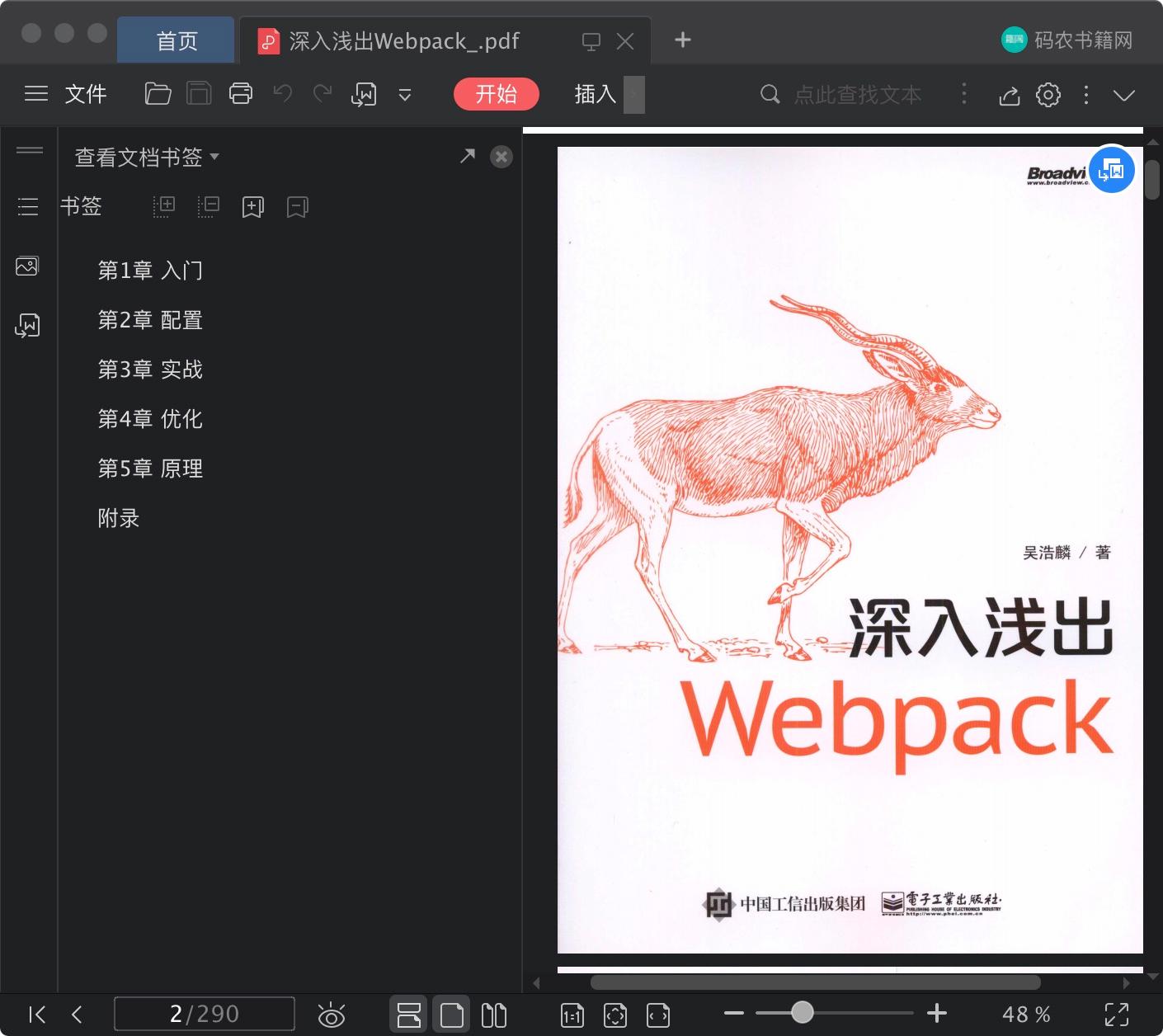Select the 插入 ribbon tab

[x=596, y=94]
